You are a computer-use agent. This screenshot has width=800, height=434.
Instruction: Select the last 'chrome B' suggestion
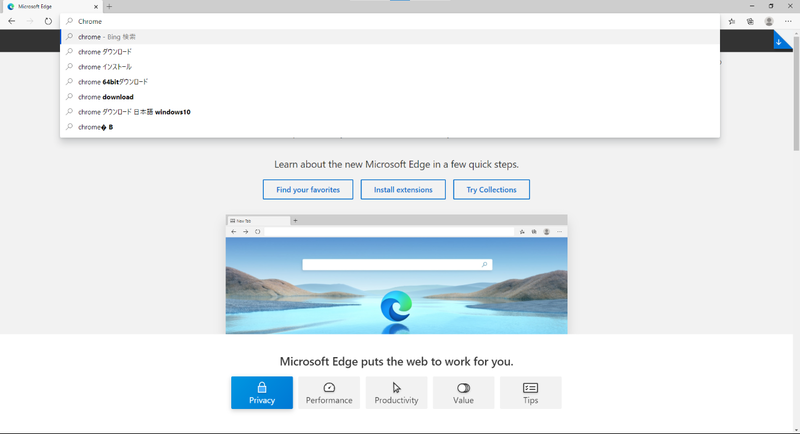(390, 127)
